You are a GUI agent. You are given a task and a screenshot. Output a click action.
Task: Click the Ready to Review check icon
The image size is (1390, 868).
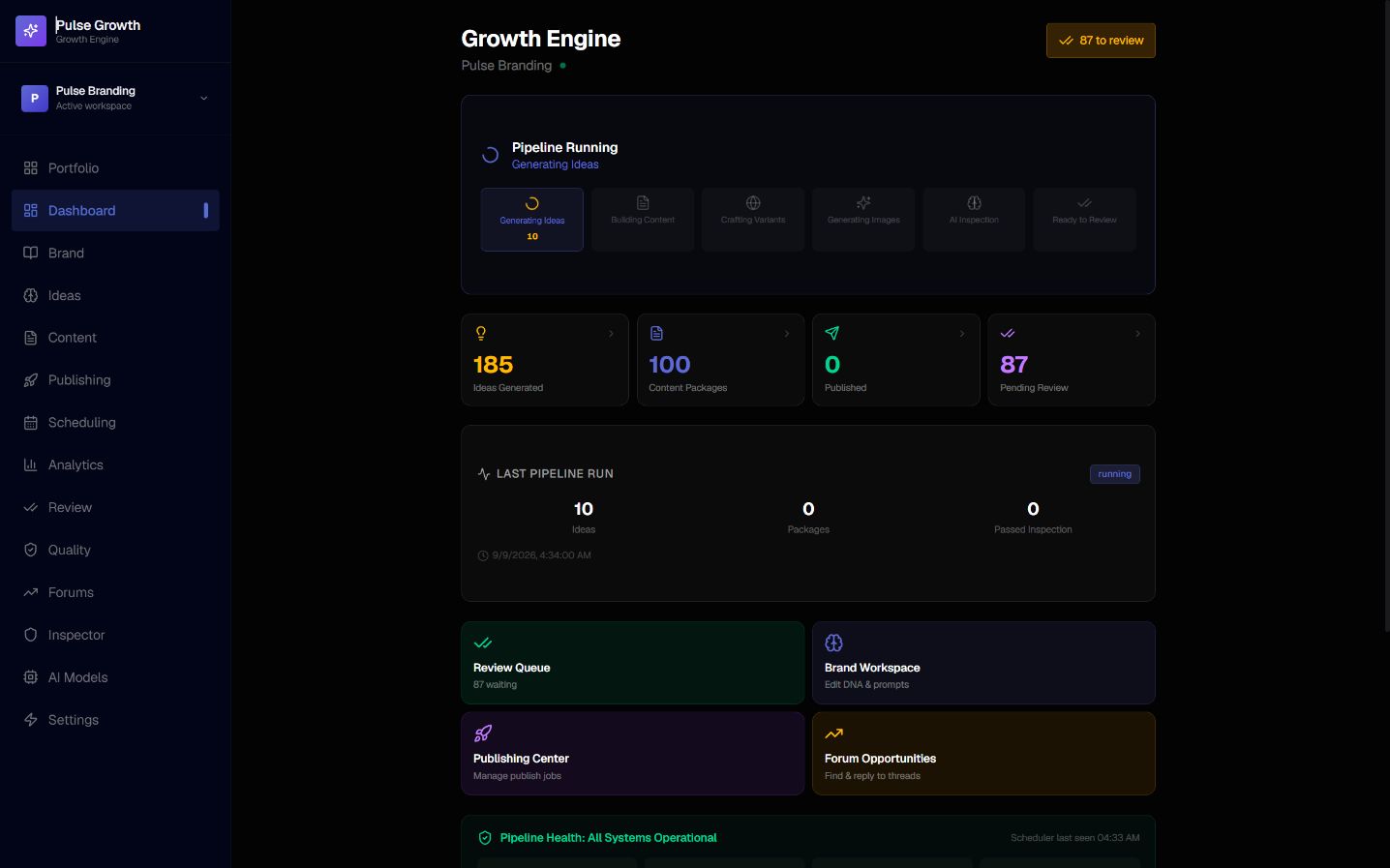click(x=1084, y=203)
